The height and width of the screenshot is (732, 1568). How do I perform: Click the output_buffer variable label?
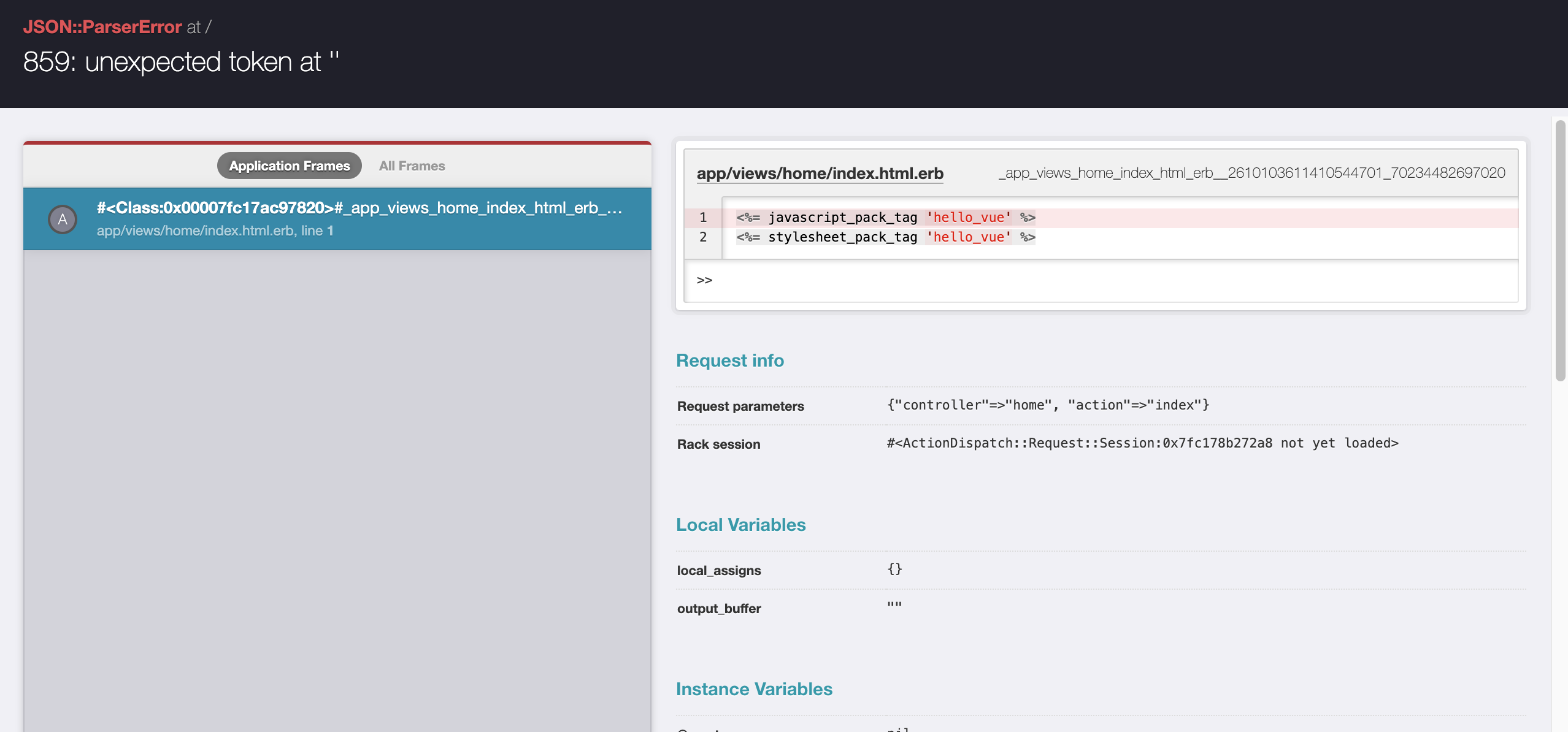point(719,609)
